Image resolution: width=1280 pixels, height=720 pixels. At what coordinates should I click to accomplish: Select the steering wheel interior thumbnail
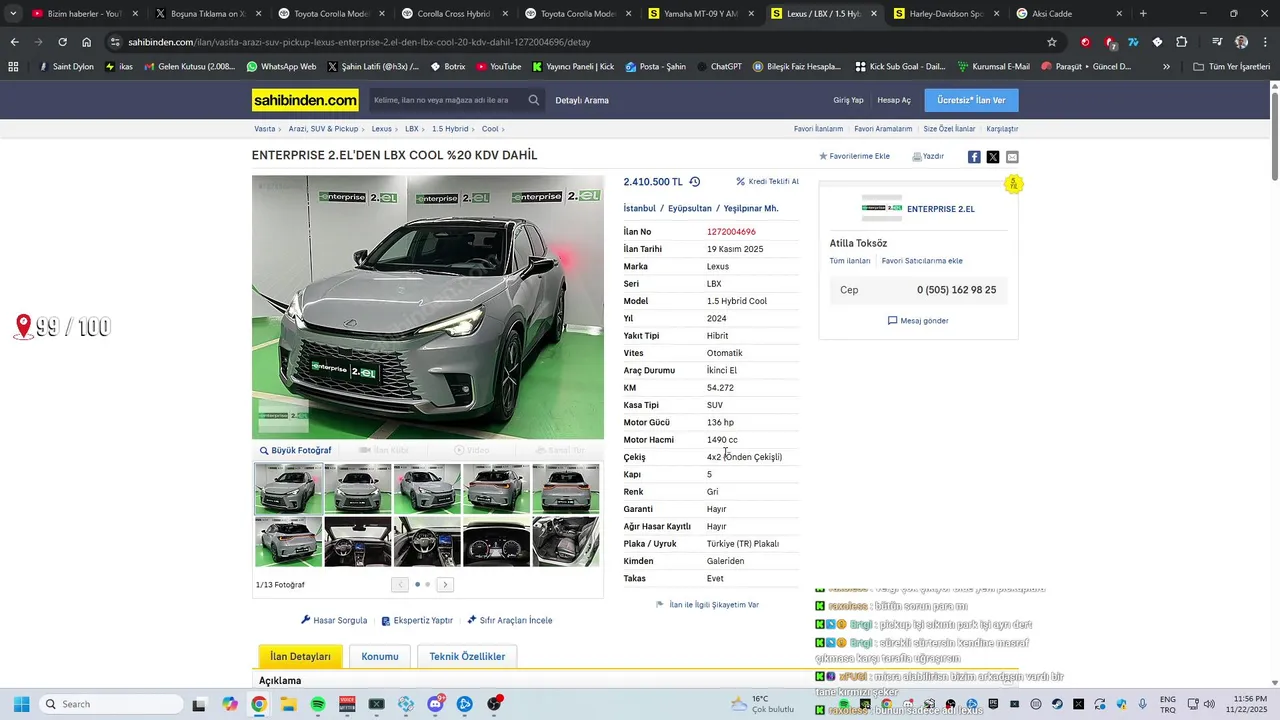pyautogui.click(x=427, y=542)
